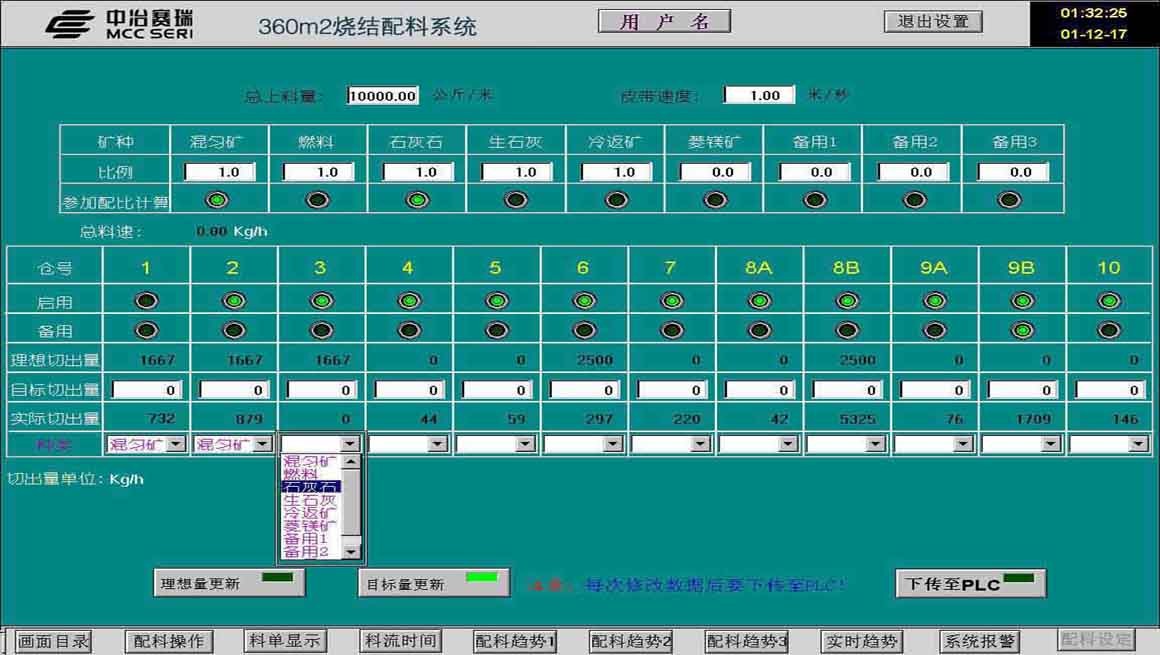Open the 实时趋势 real-time trend screen
The width and height of the screenshot is (1160, 655).
[861, 641]
